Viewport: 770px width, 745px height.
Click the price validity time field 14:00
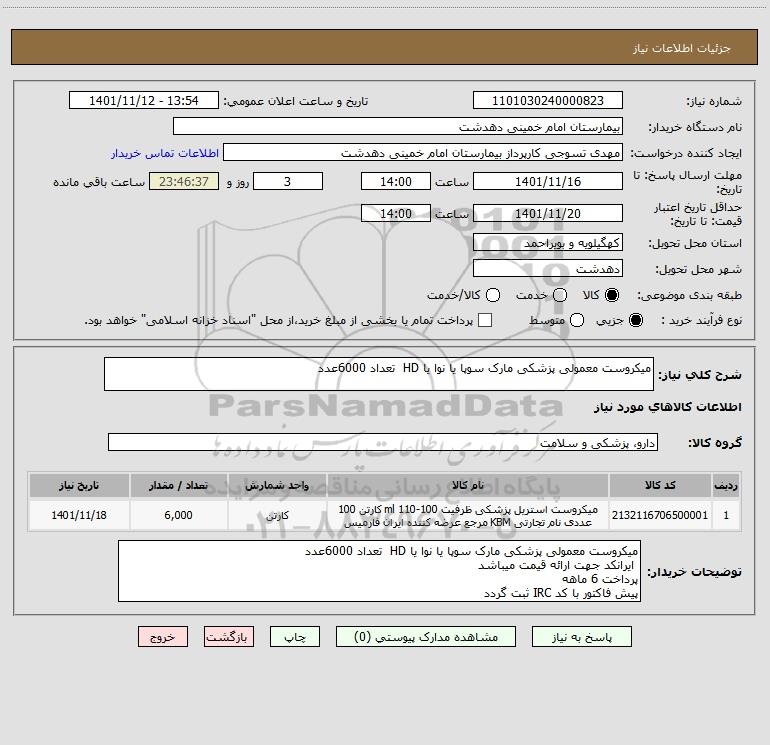coord(396,213)
